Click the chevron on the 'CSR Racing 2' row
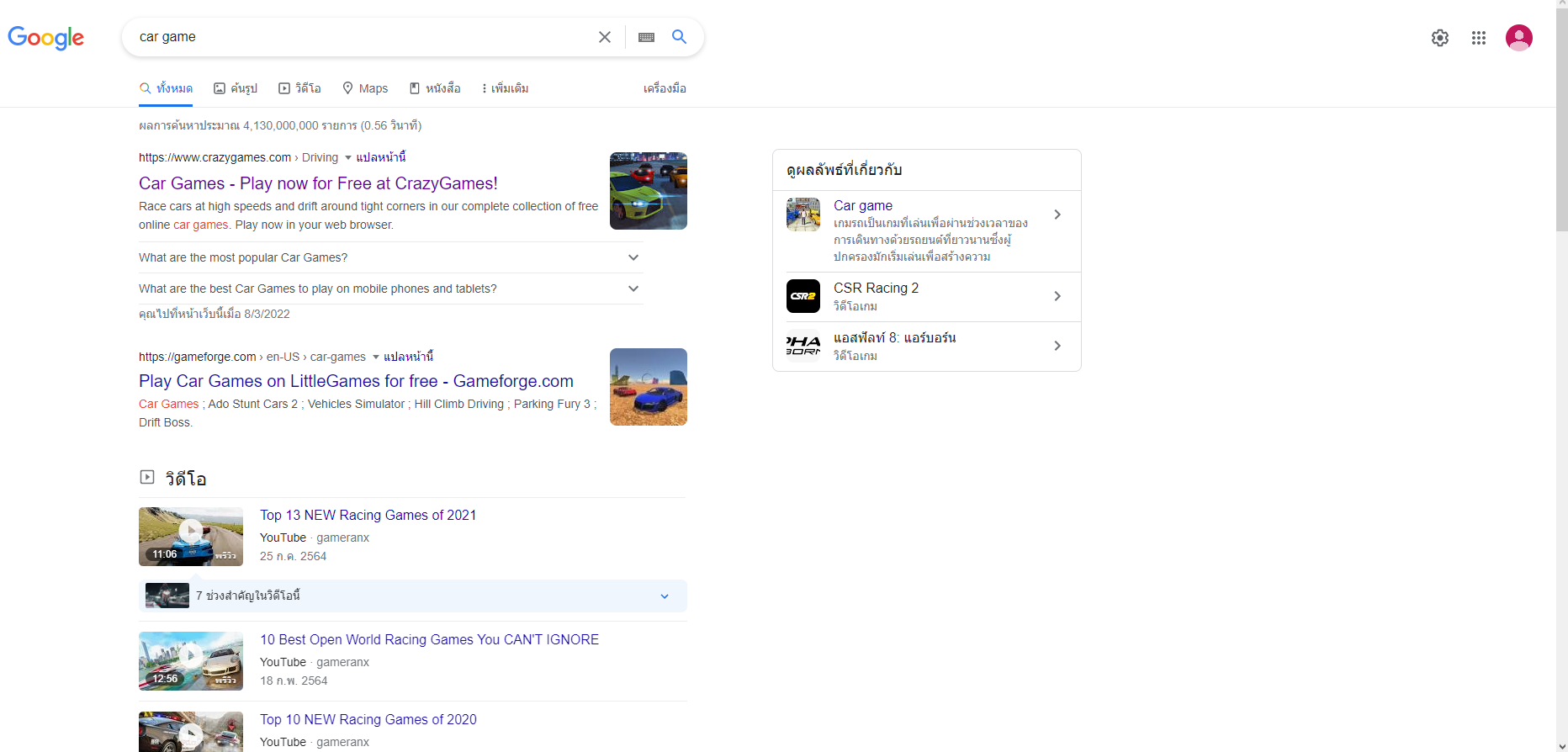This screenshot has width=1568, height=752. coord(1057,296)
